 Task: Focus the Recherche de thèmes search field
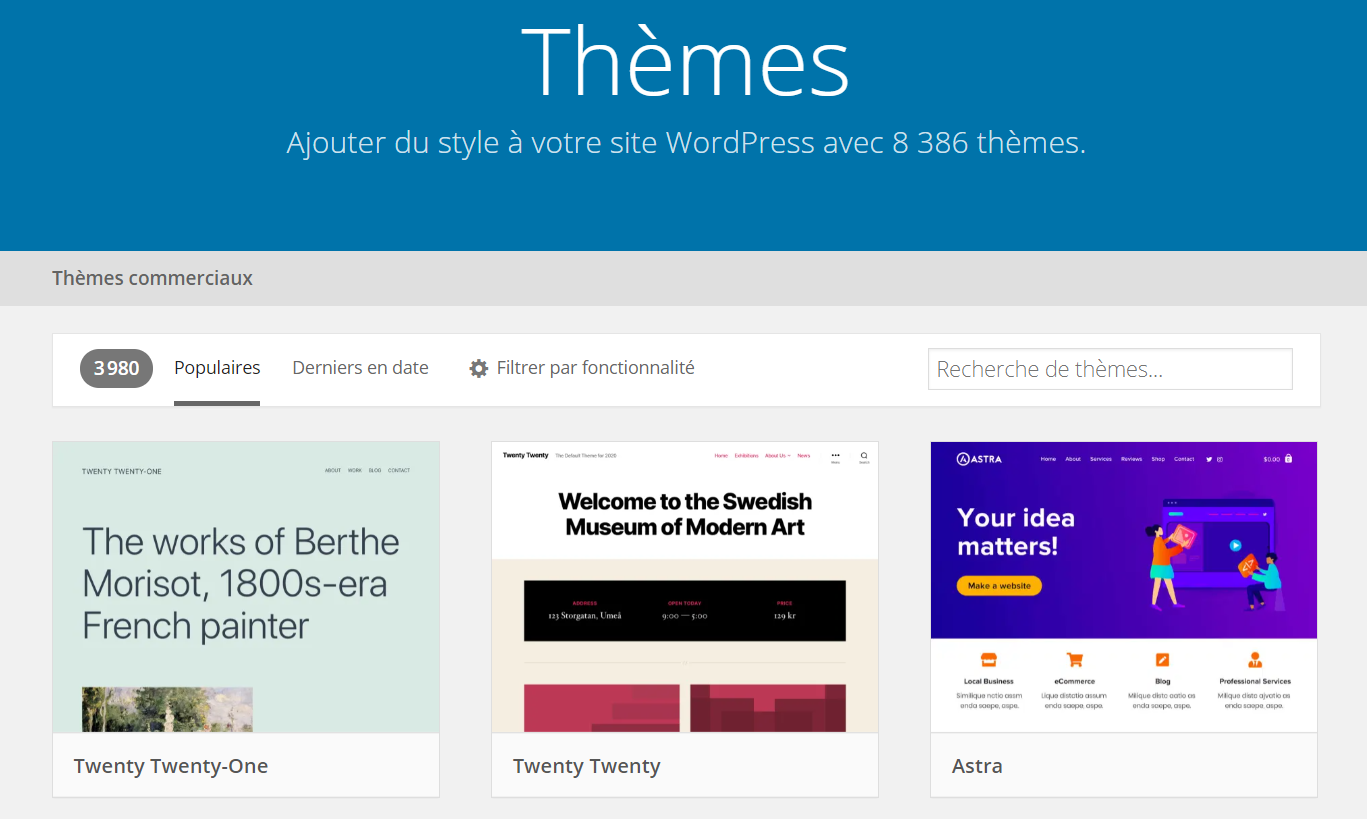point(1110,369)
